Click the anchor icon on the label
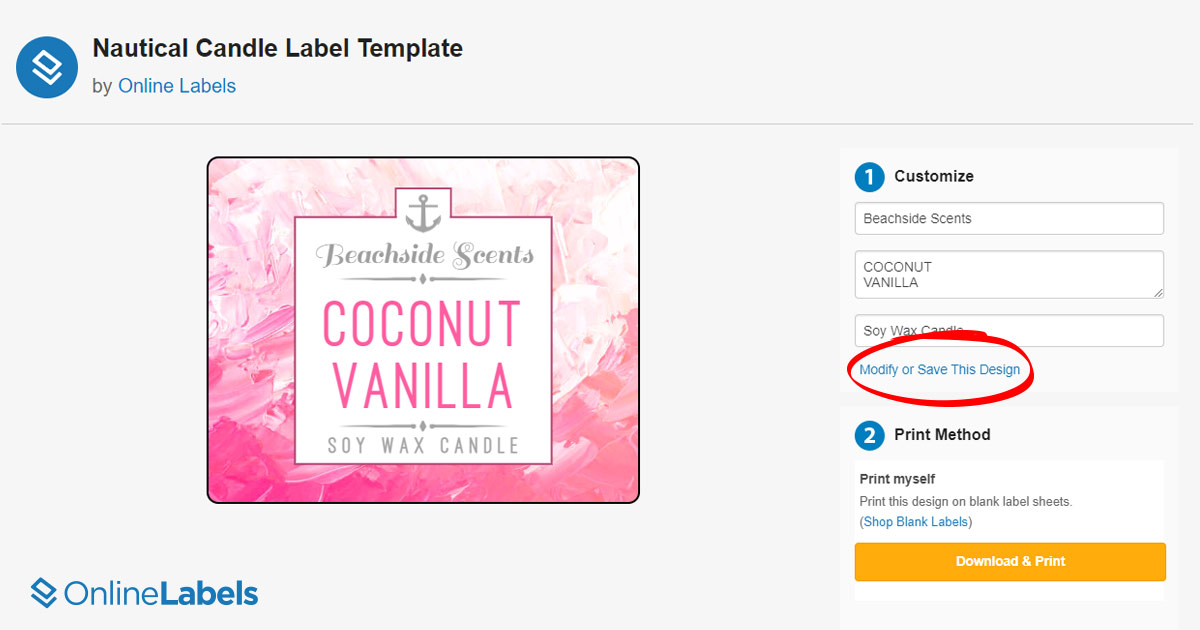1200x630 pixels. (x=423, y=213)
